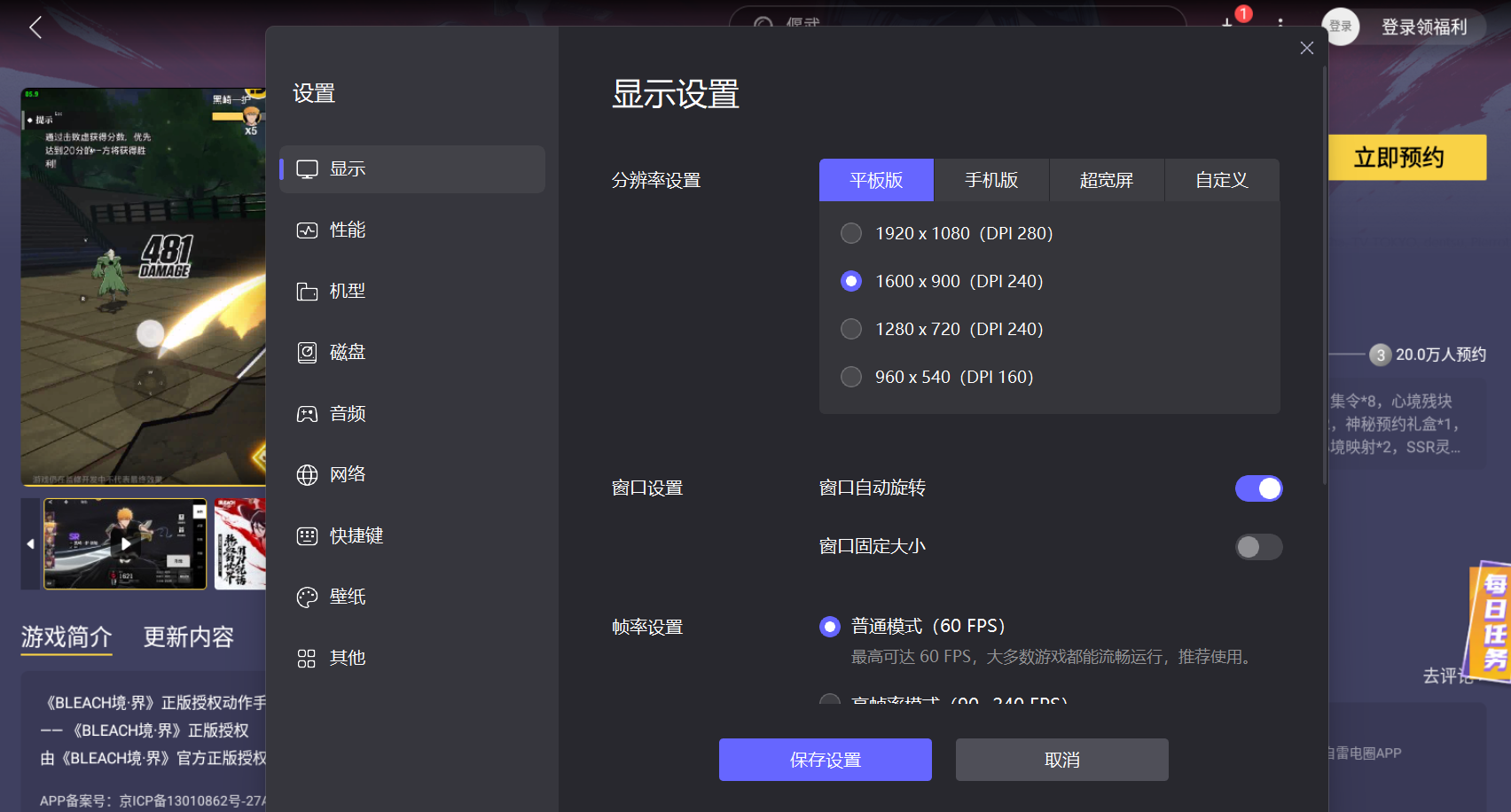The image size is (1511, 812).
Task: Click the 窗口设置 label
Action: pyautogui.click(x=647, y=488)
